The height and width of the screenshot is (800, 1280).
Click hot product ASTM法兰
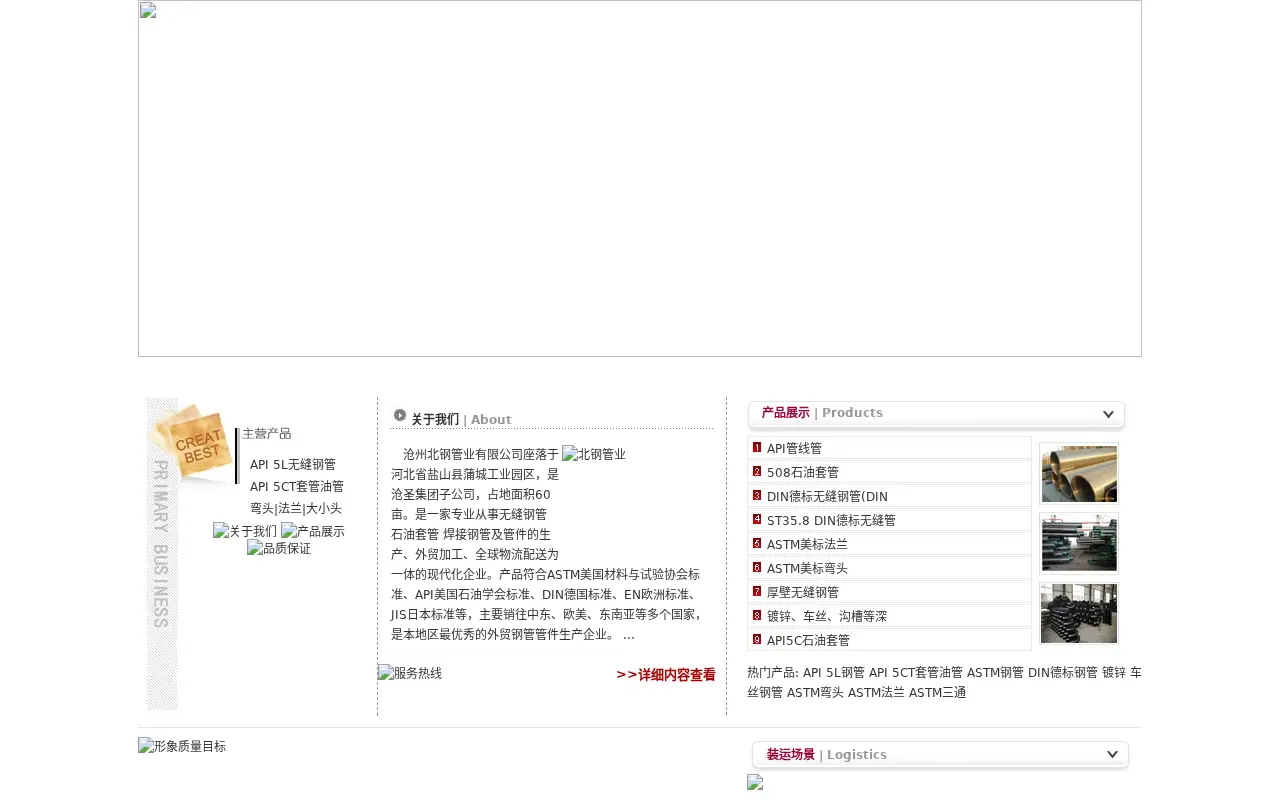[876, 692]
